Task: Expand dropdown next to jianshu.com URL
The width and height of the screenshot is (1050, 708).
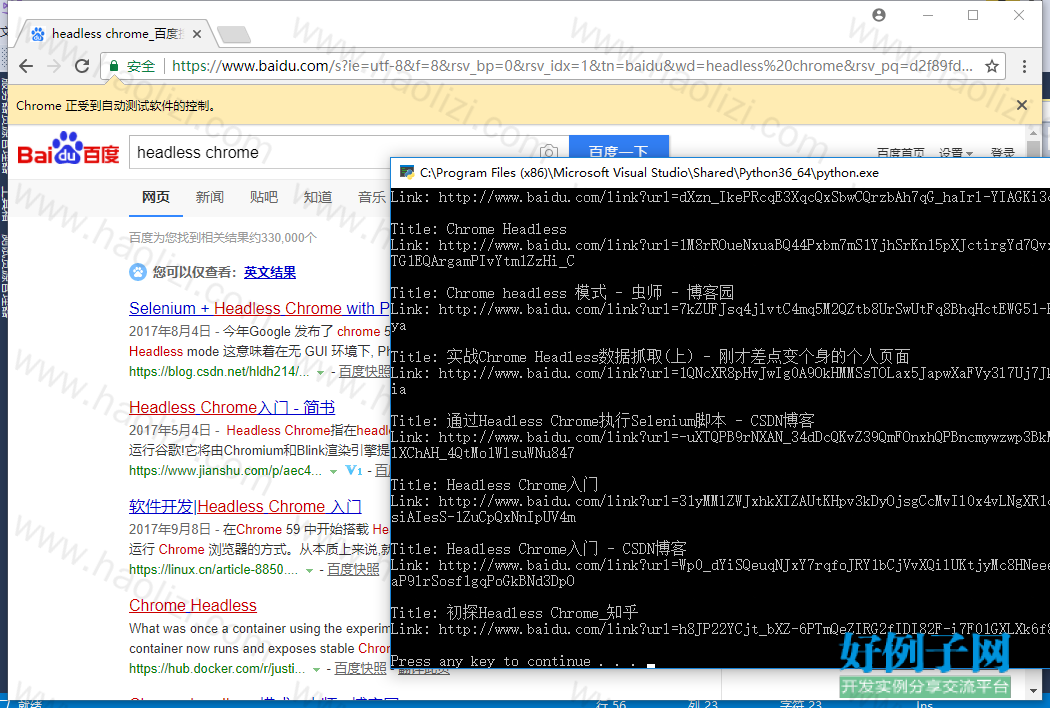Action: point(333,472)
